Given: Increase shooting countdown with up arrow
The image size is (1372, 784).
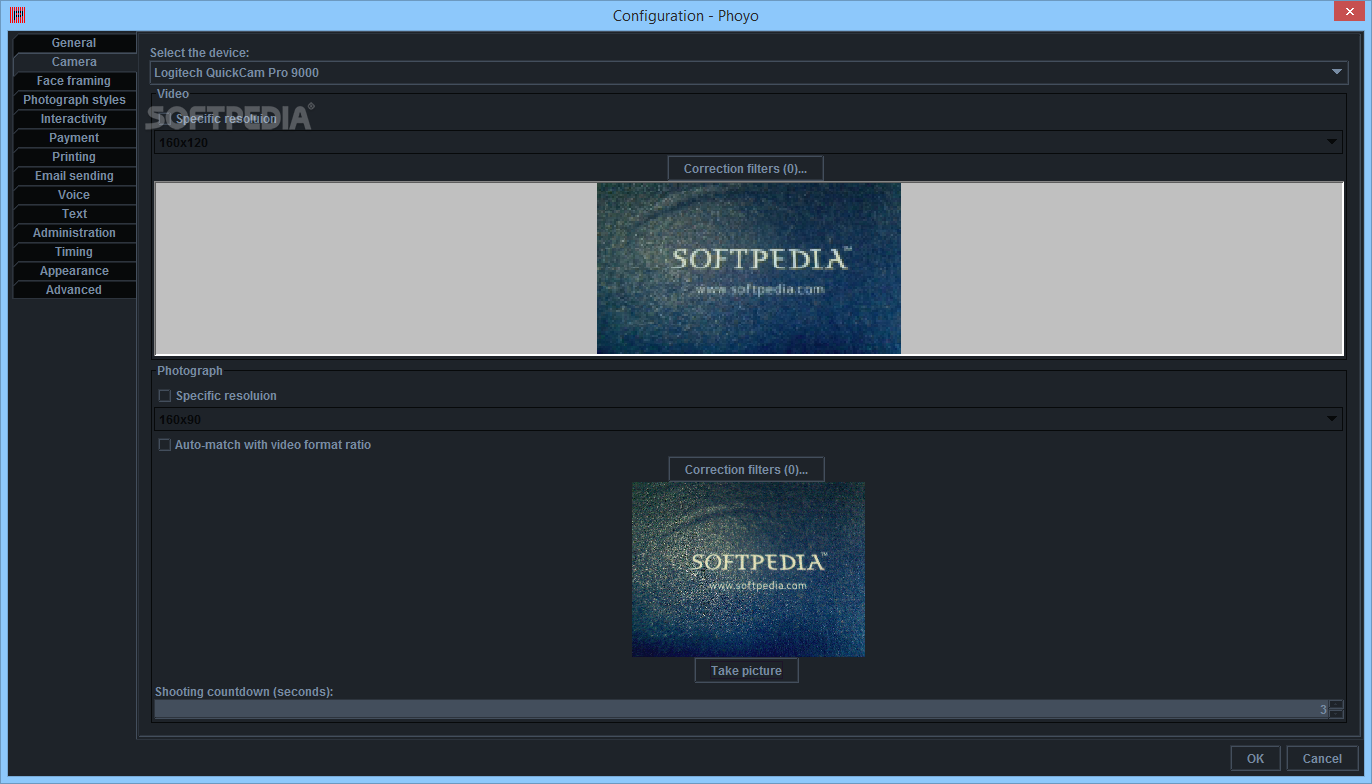Looking at the screenshot, I should click(x=1337, y=705).
